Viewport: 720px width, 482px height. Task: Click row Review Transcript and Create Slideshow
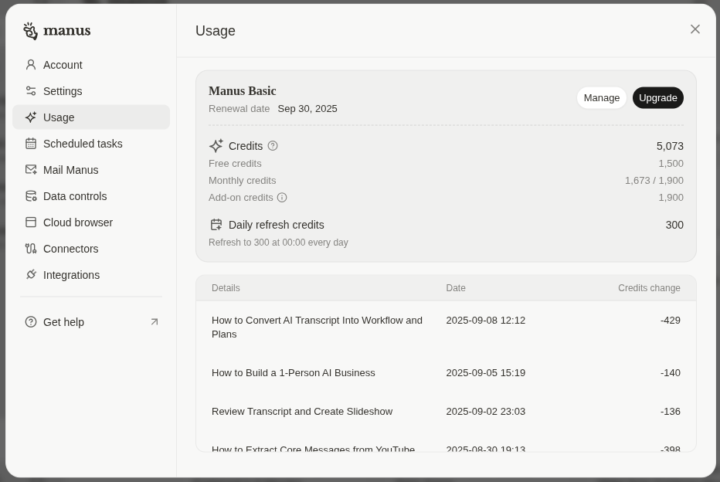446,411
